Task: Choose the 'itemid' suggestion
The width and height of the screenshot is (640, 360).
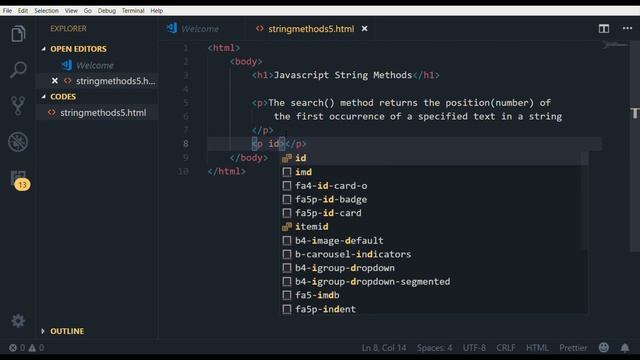Action: (434, 227)
